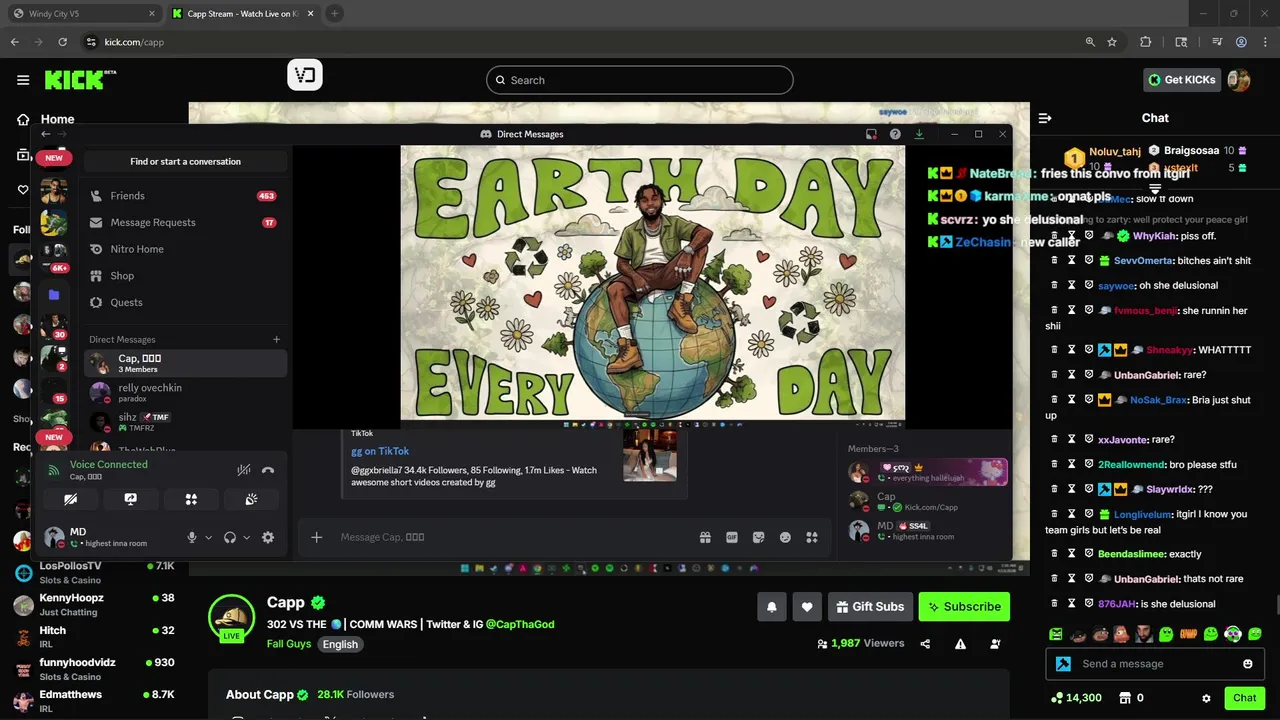Open the Discord GIF picker
This screenshot has width=1280, height=720.
[732, 537]
